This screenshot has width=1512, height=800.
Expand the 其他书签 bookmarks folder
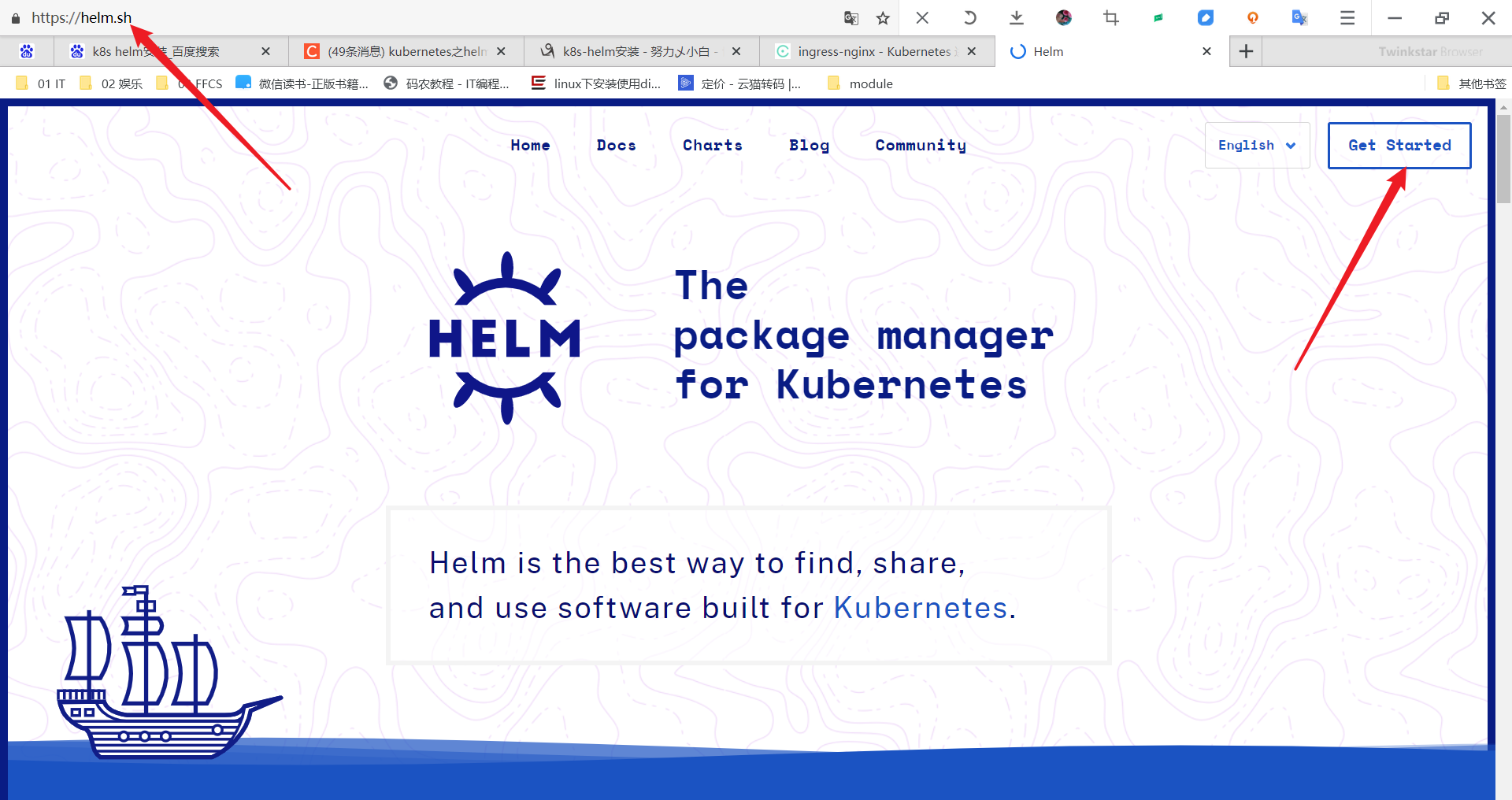1471,83
